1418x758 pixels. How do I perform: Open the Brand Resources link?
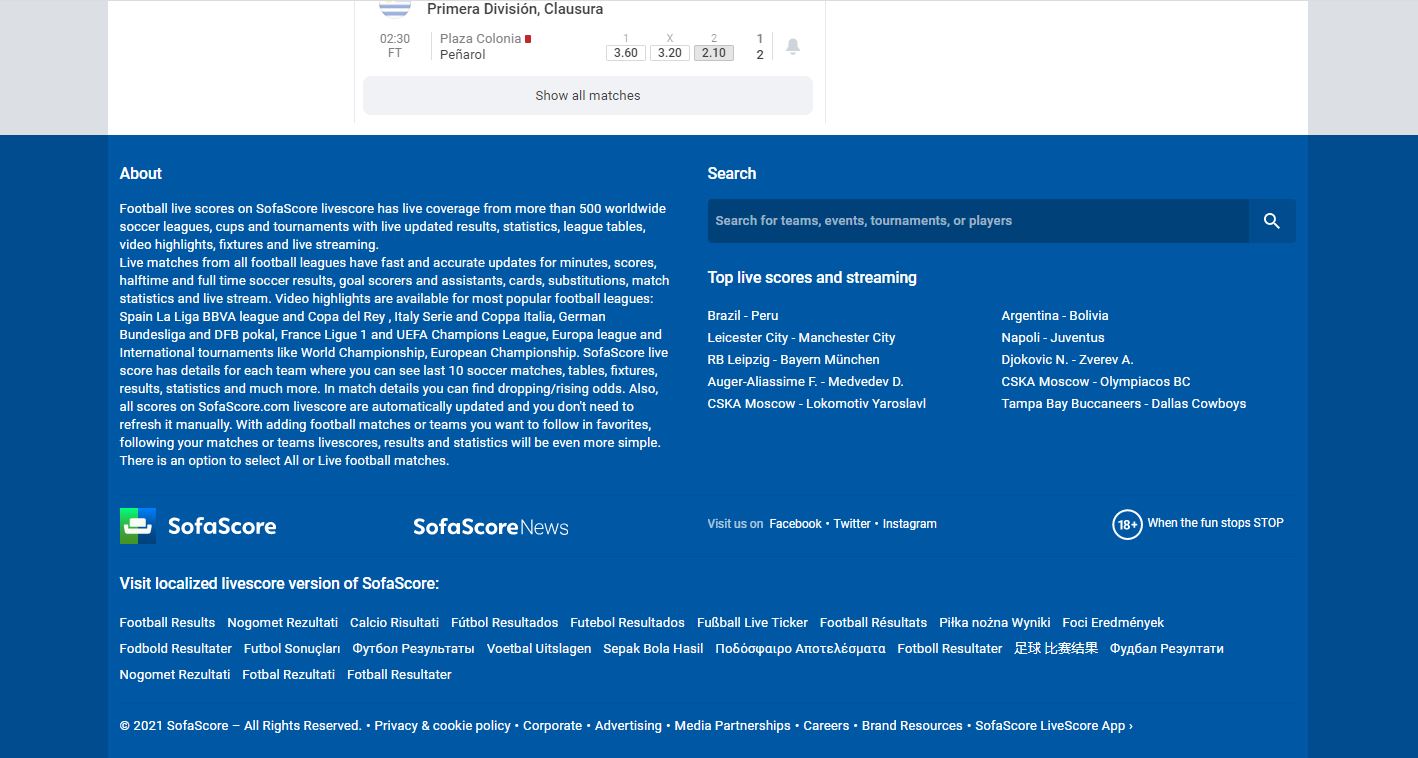(912, 726)
